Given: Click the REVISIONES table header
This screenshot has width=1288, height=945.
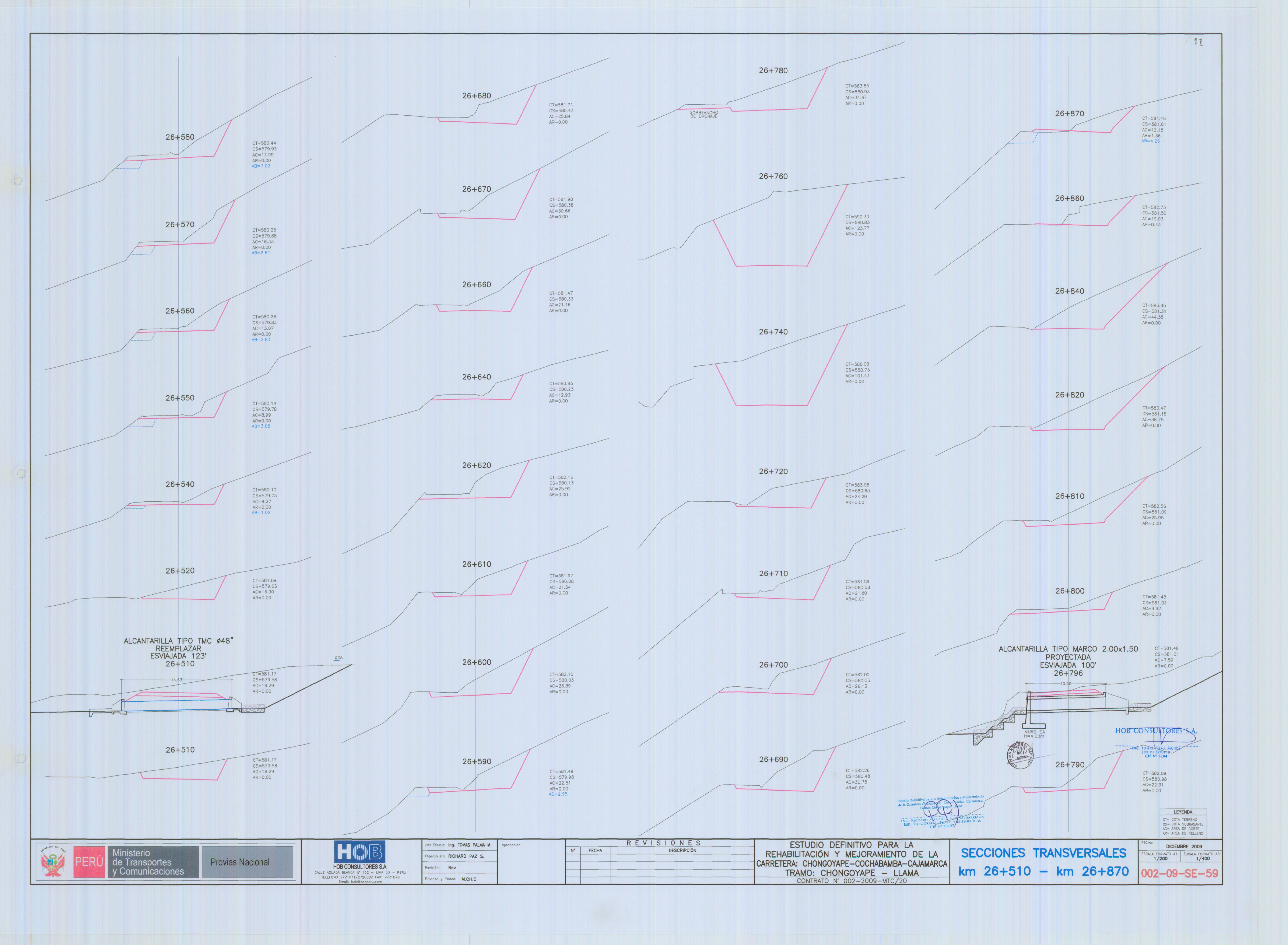Looking at the screenshot, I should (663, 843).
